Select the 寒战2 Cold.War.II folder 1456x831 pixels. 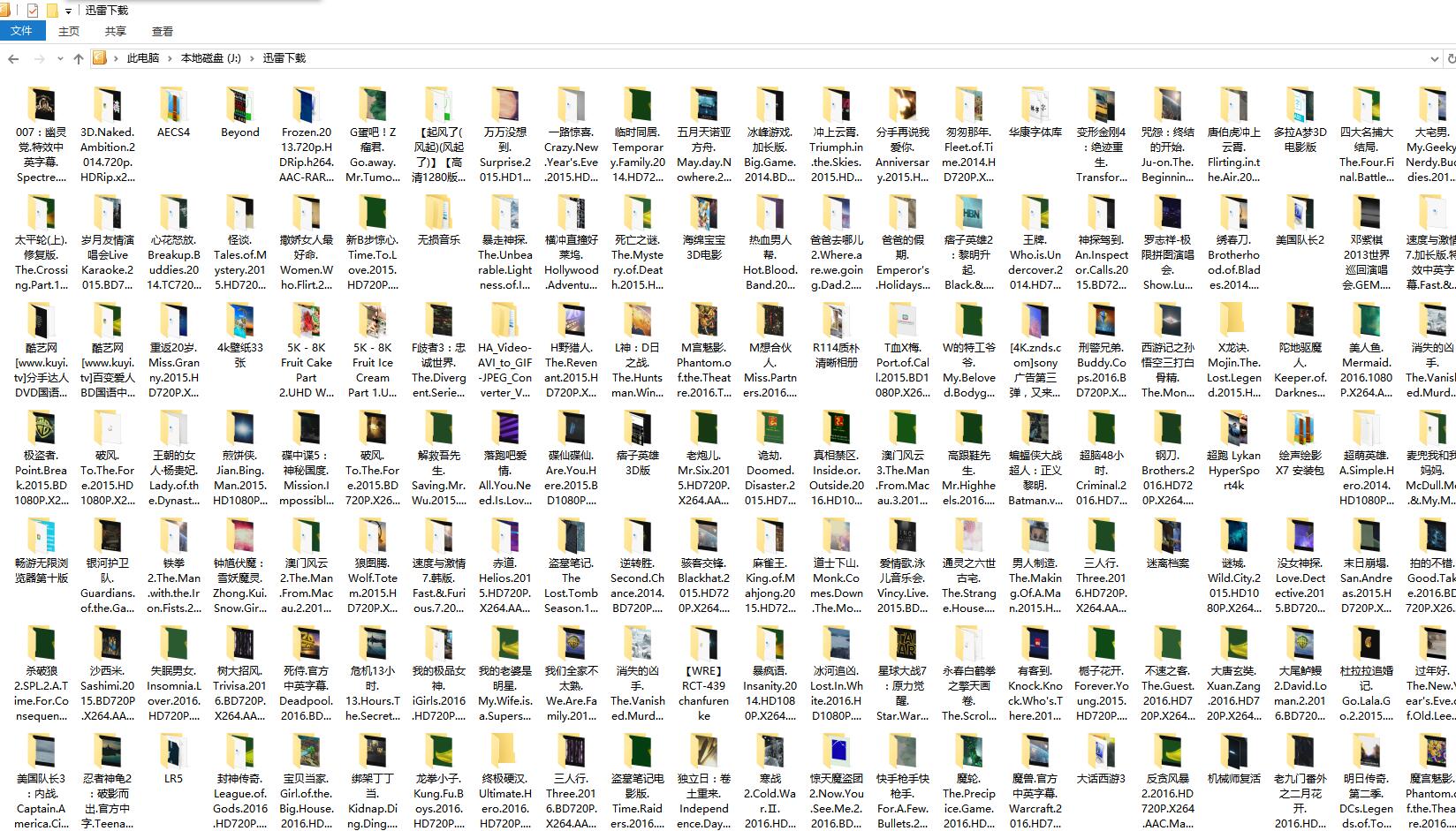coord(770,782)
